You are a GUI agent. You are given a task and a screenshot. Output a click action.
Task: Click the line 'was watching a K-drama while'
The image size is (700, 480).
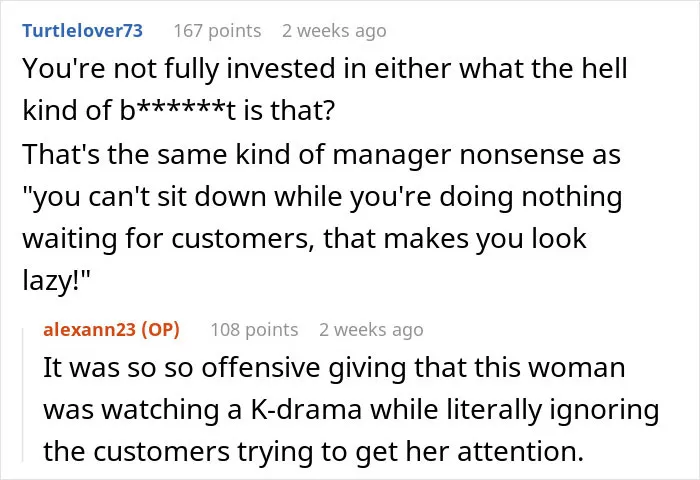click(x=351, y=409)
